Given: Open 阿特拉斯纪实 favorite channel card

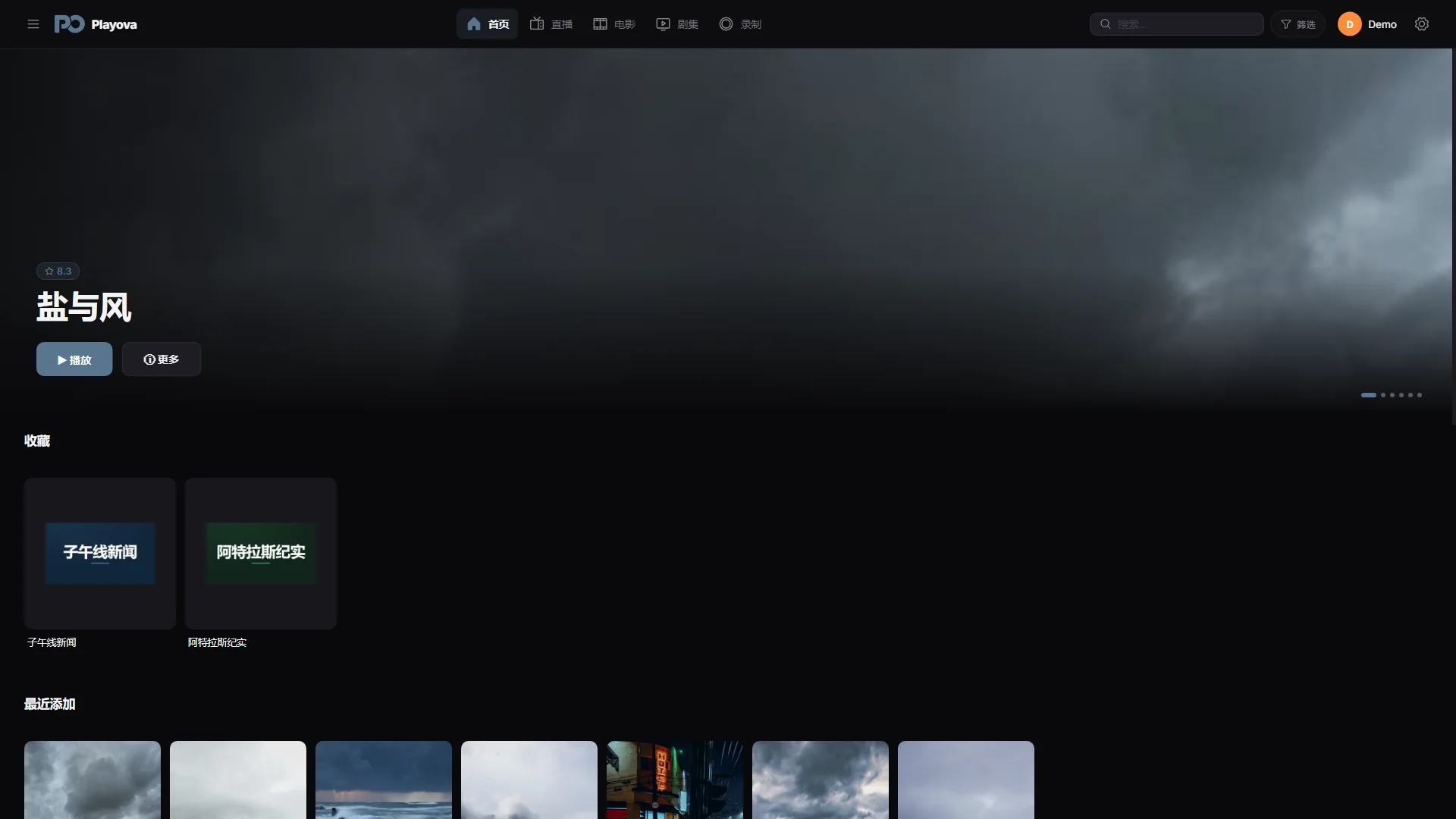Looking at the screenshot, I should [x=261, y=554].
